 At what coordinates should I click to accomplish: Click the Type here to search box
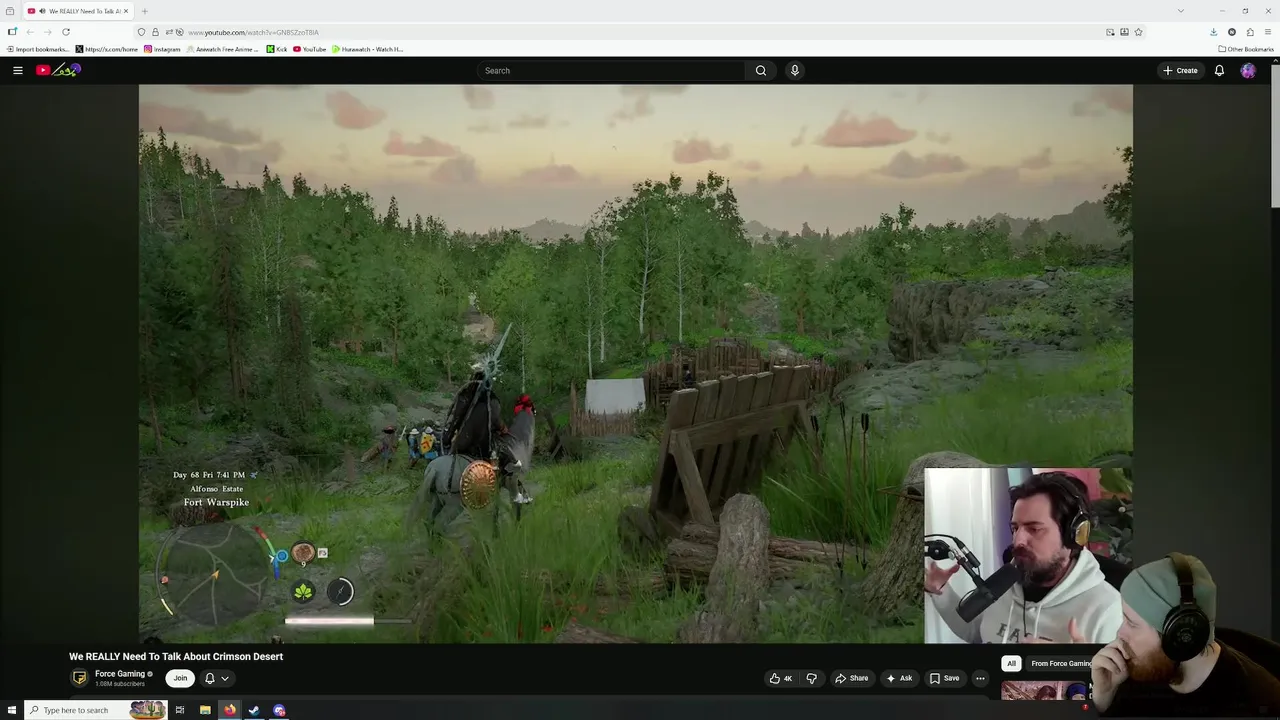[x=95, y=710]
